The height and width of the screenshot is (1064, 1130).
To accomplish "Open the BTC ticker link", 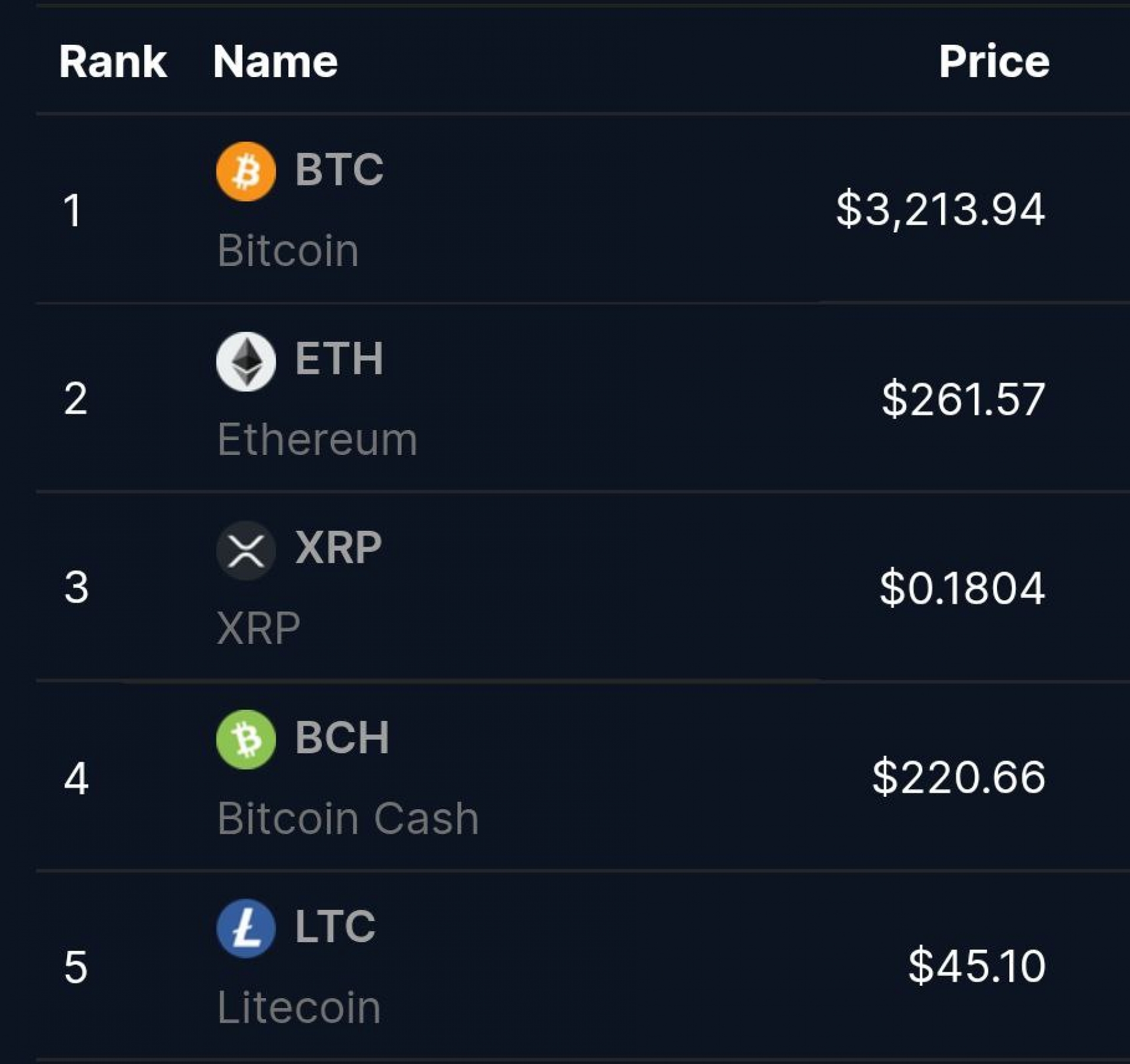I will pos(339,169).
